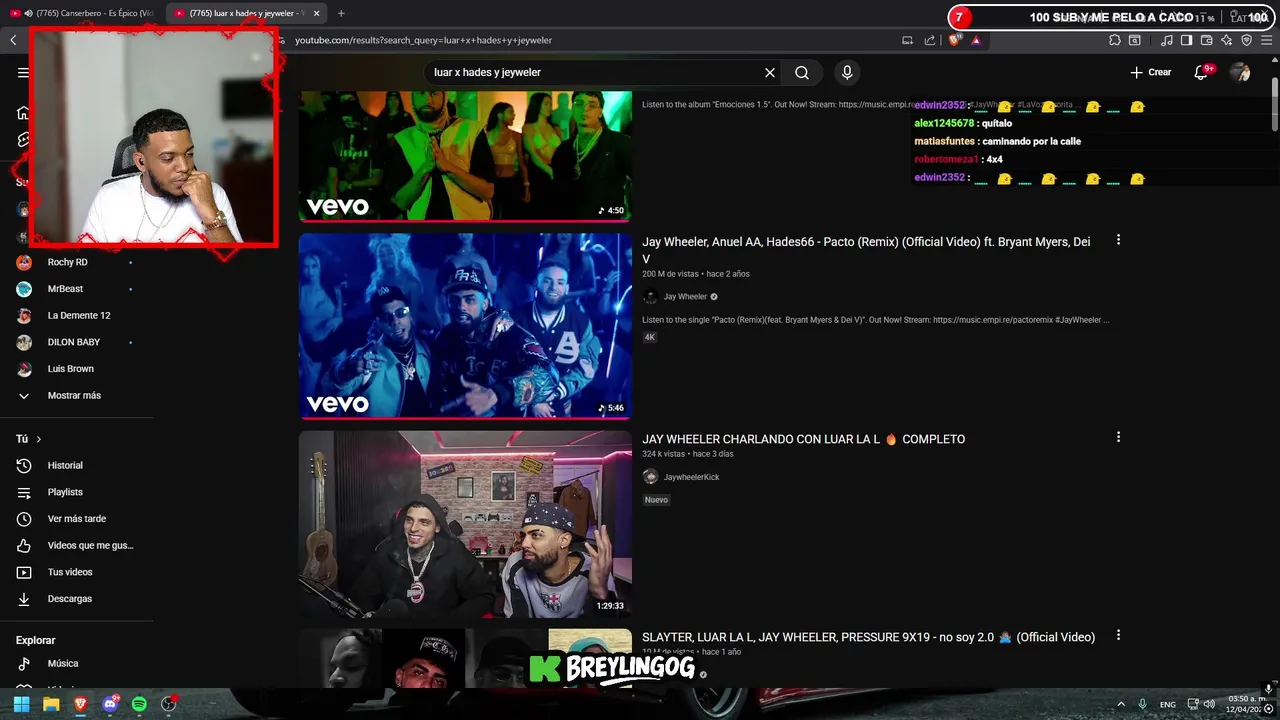
Task: Open the Leo AI sparkle icon
Action: pyautogui.click(x=1226, y=40)
